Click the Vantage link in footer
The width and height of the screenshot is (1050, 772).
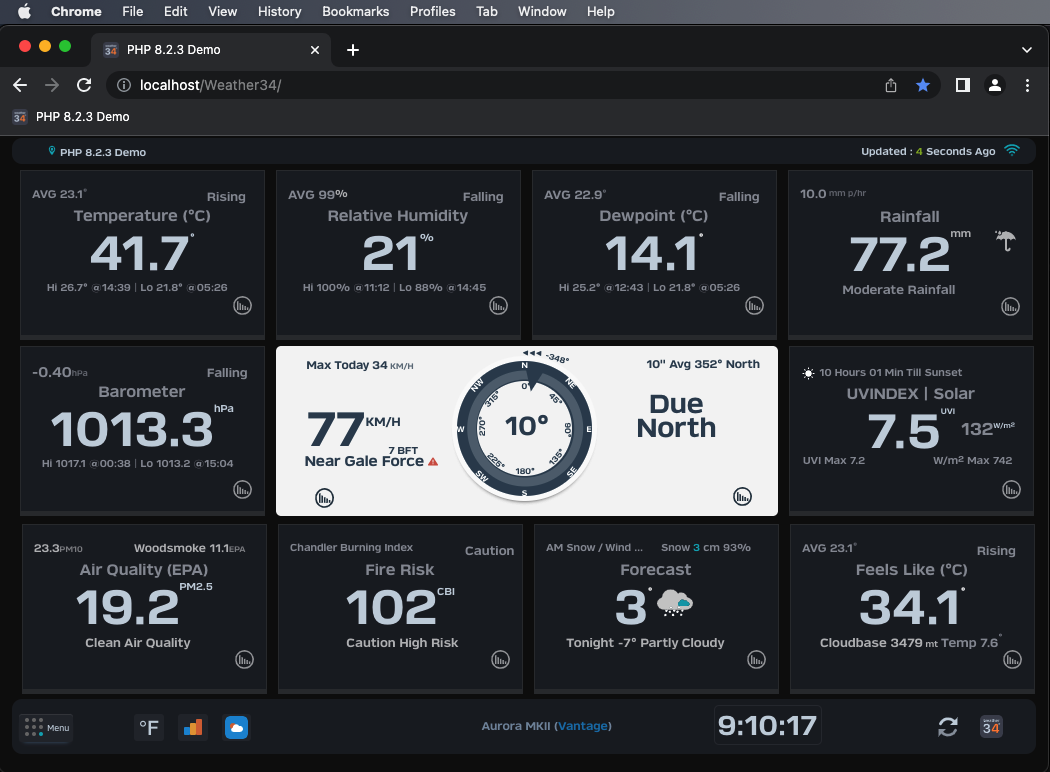coord(583,726)
